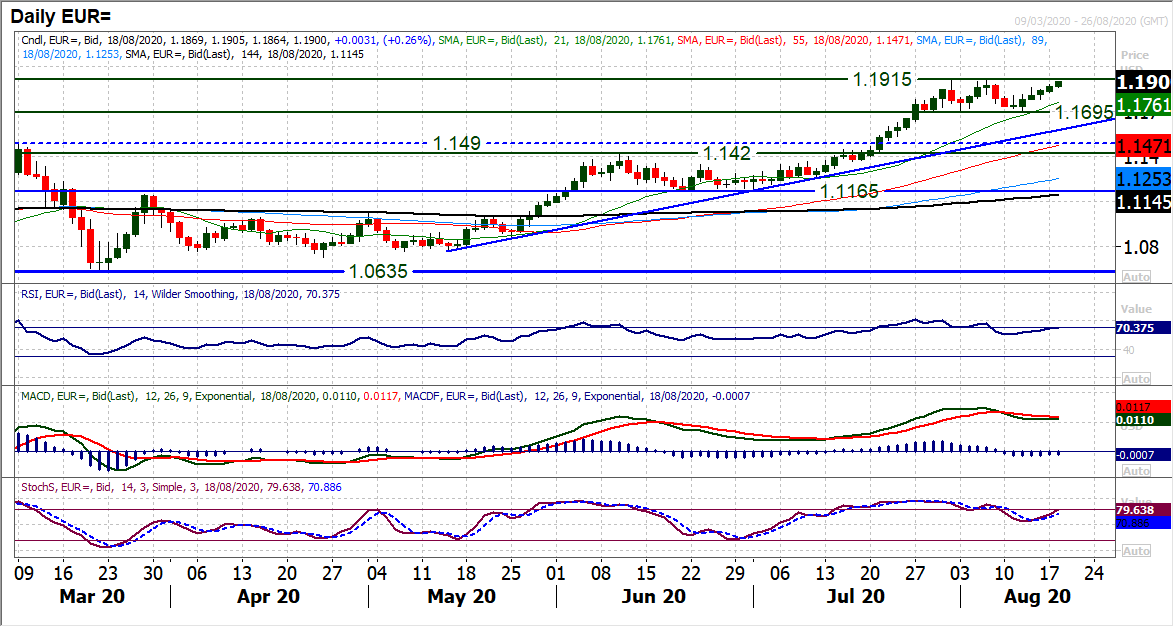The width and height of the screenshot is (1174, 627).
Task: Select the 1.190 last price tag
Action: [x=1144, y=80]
